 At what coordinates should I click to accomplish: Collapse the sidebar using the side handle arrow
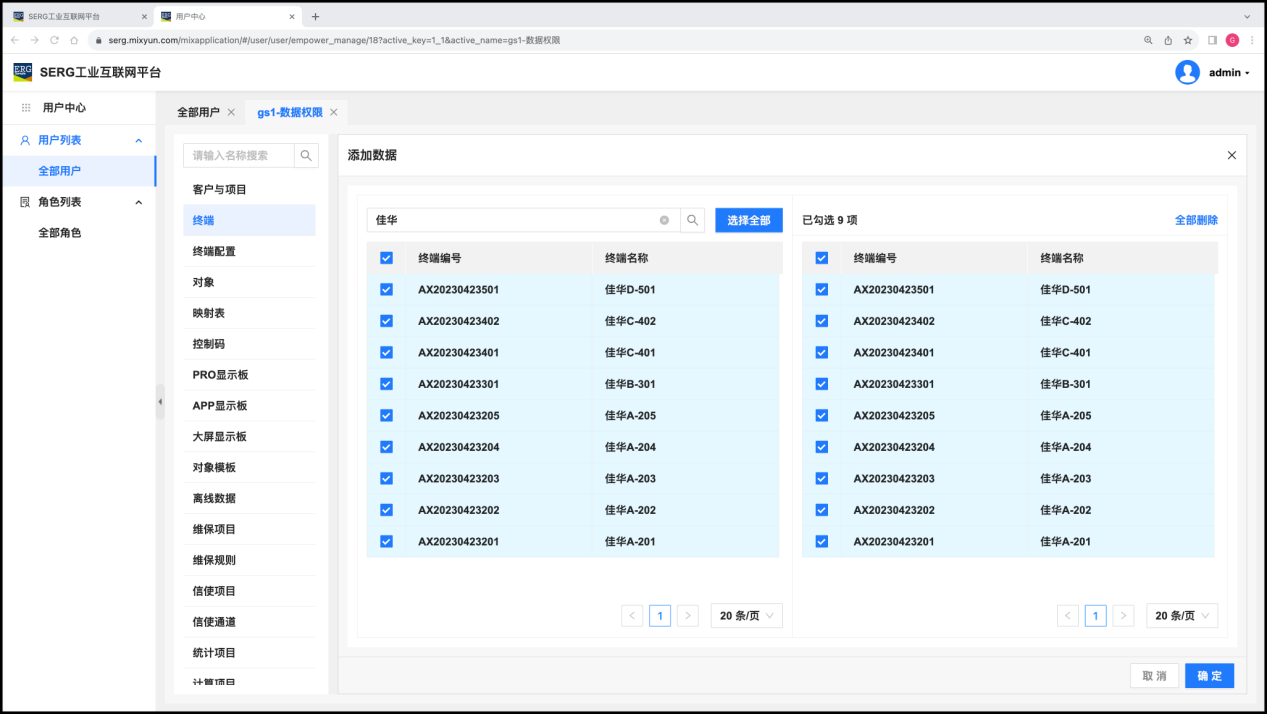(x=160, y=401)
